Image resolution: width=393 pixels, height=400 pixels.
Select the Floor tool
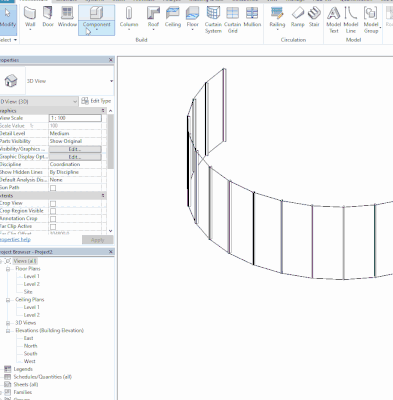[x=192, y=17]
